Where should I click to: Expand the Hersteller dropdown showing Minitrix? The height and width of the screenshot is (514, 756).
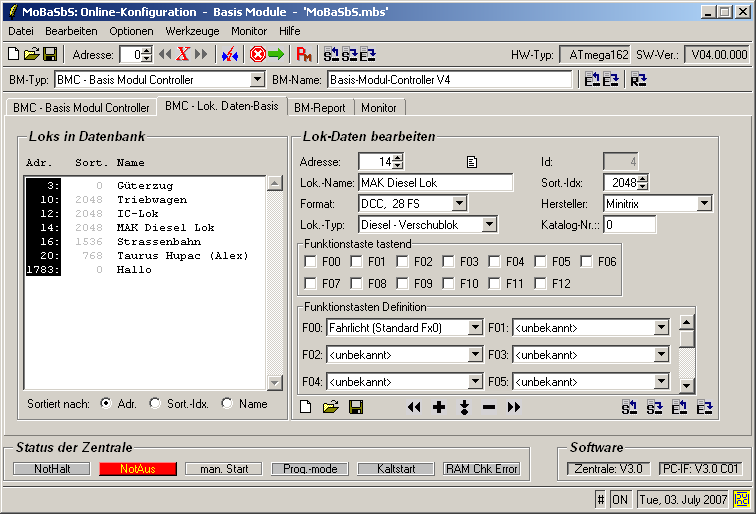tap(704, 204)
